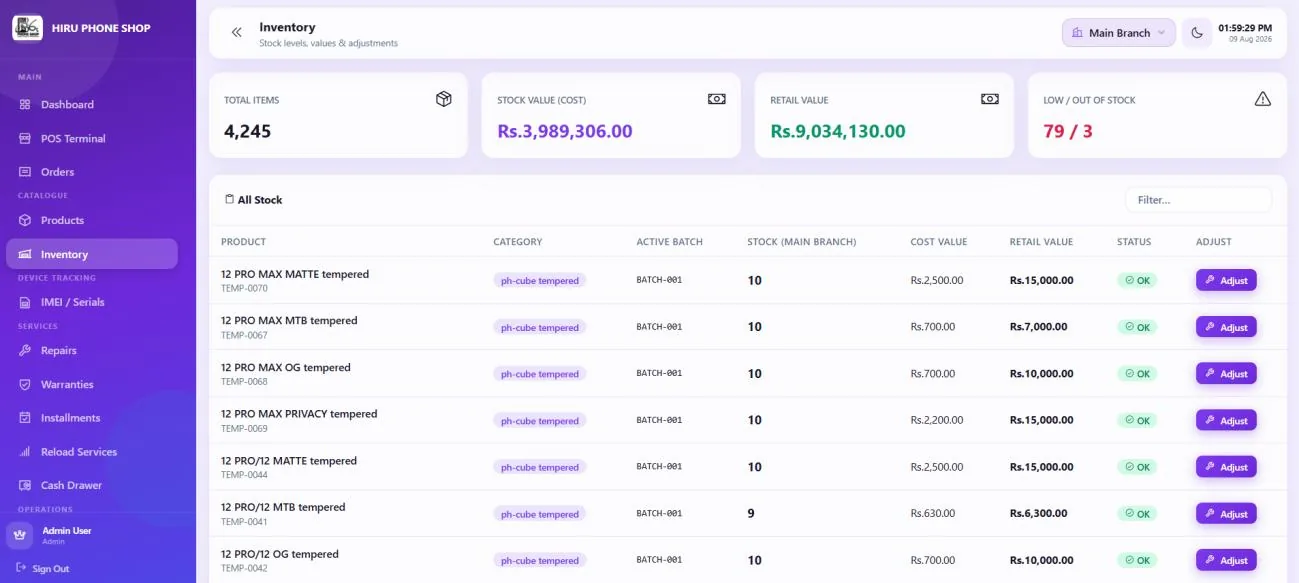Click OK status badge for TEMP-0069 row
Viewport: 1299px width, 583px height.
point(1137,420)
